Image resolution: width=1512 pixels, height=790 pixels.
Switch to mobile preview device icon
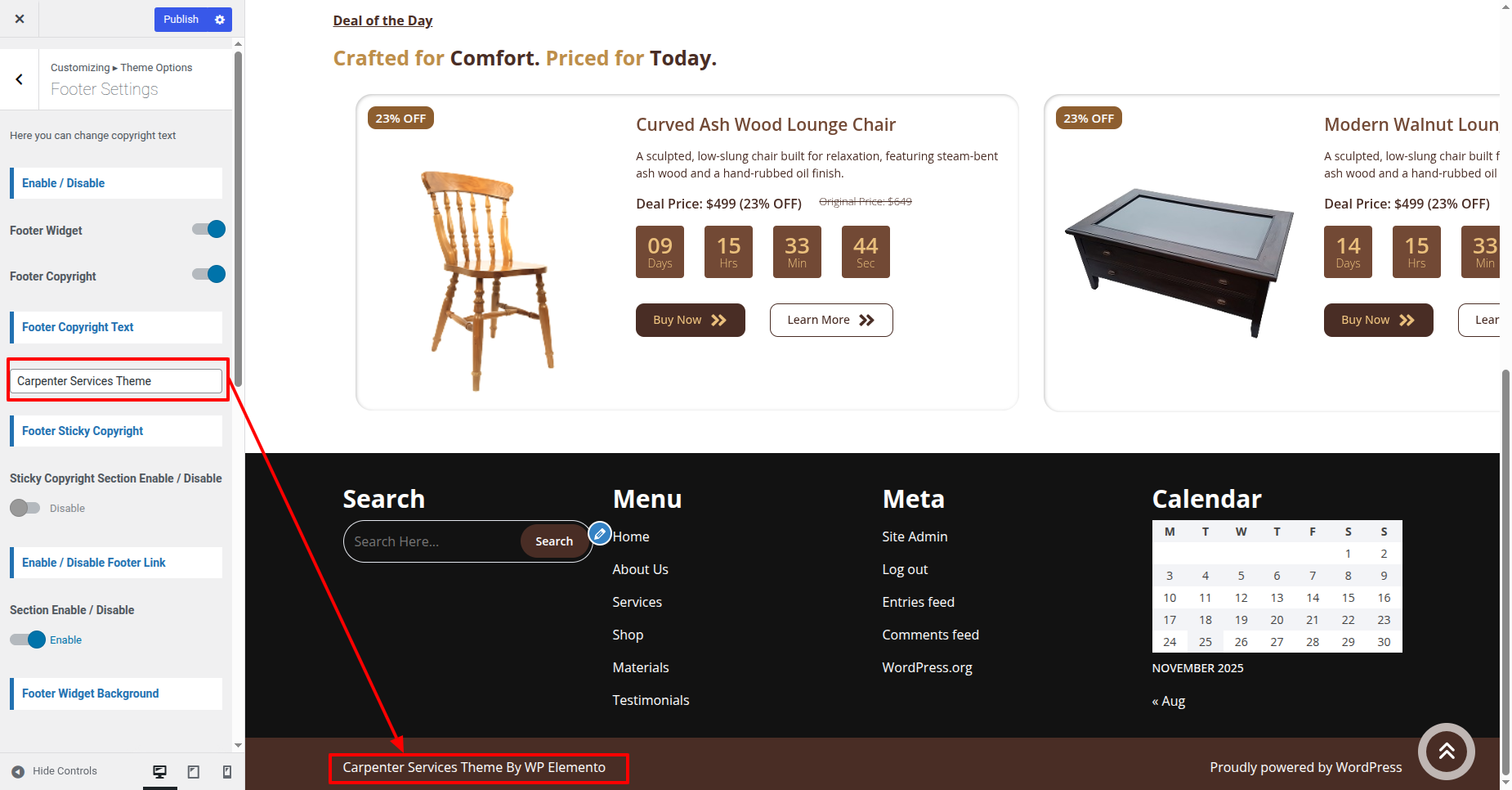tap(227, 771)
